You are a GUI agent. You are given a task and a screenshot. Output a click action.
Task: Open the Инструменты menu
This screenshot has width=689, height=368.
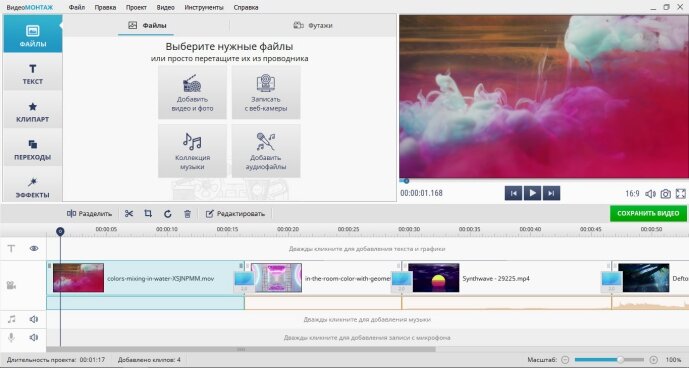(204, 7)
